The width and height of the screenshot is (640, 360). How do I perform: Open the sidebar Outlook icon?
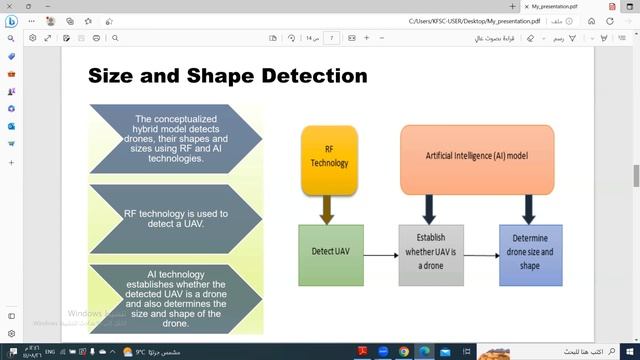click(x=11, y=126)
